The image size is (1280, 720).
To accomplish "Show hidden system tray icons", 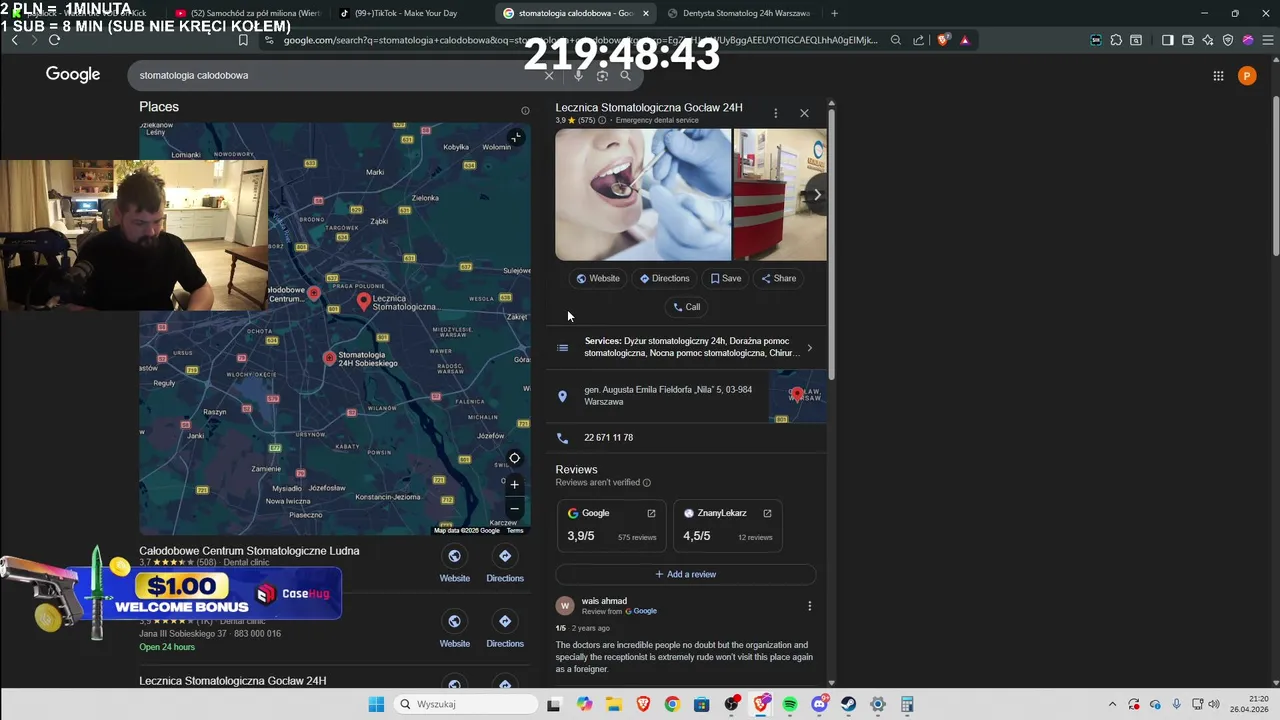I will tap(1112, 704).
